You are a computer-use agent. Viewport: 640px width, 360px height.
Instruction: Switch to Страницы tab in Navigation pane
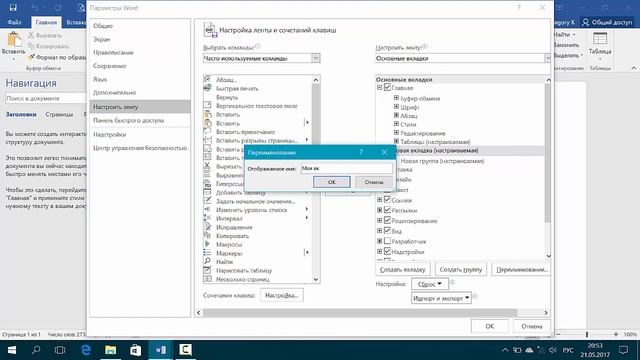[59, 114]
